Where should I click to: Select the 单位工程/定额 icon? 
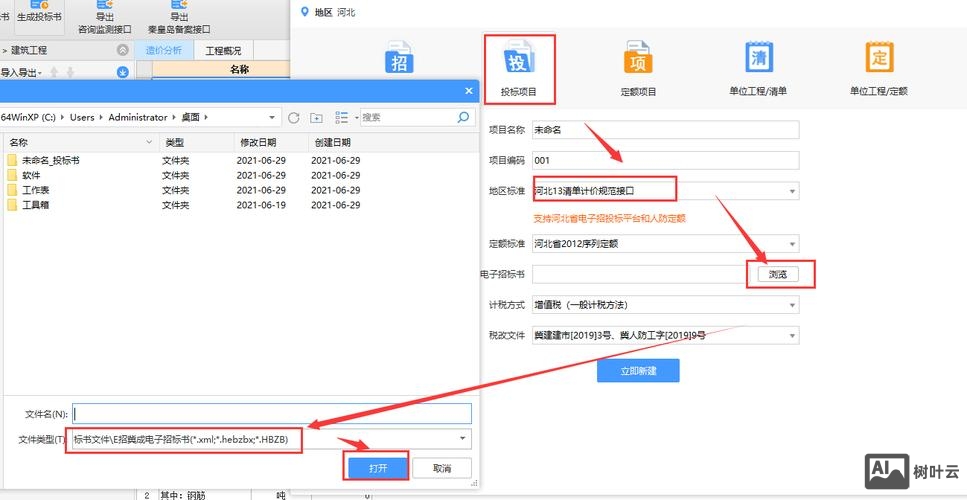(879, 69)
